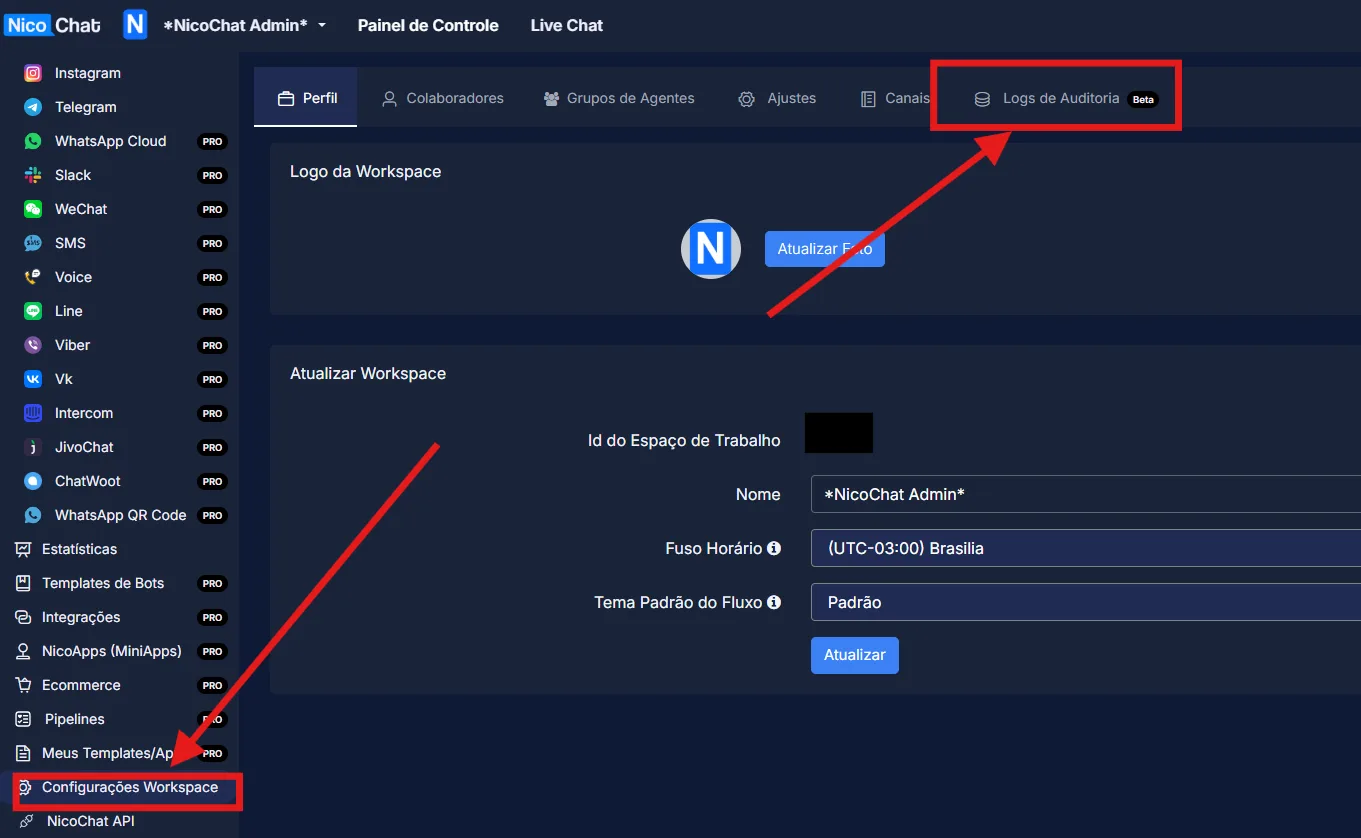Open the Voice channel icon
1361x838 pixels.
tap(33, 277)
